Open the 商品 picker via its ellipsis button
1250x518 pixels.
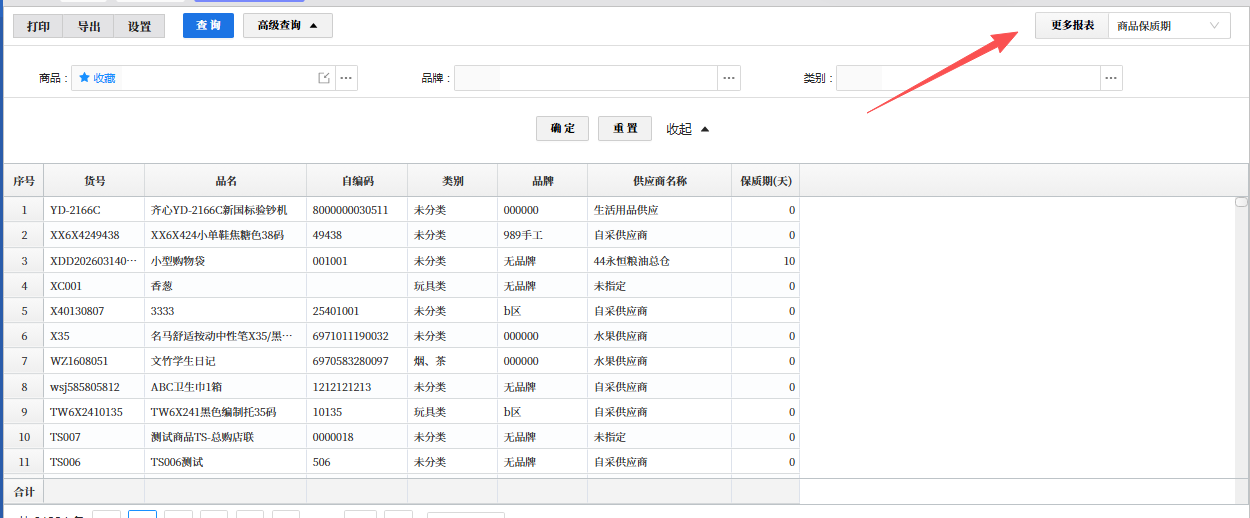[346, 78]
